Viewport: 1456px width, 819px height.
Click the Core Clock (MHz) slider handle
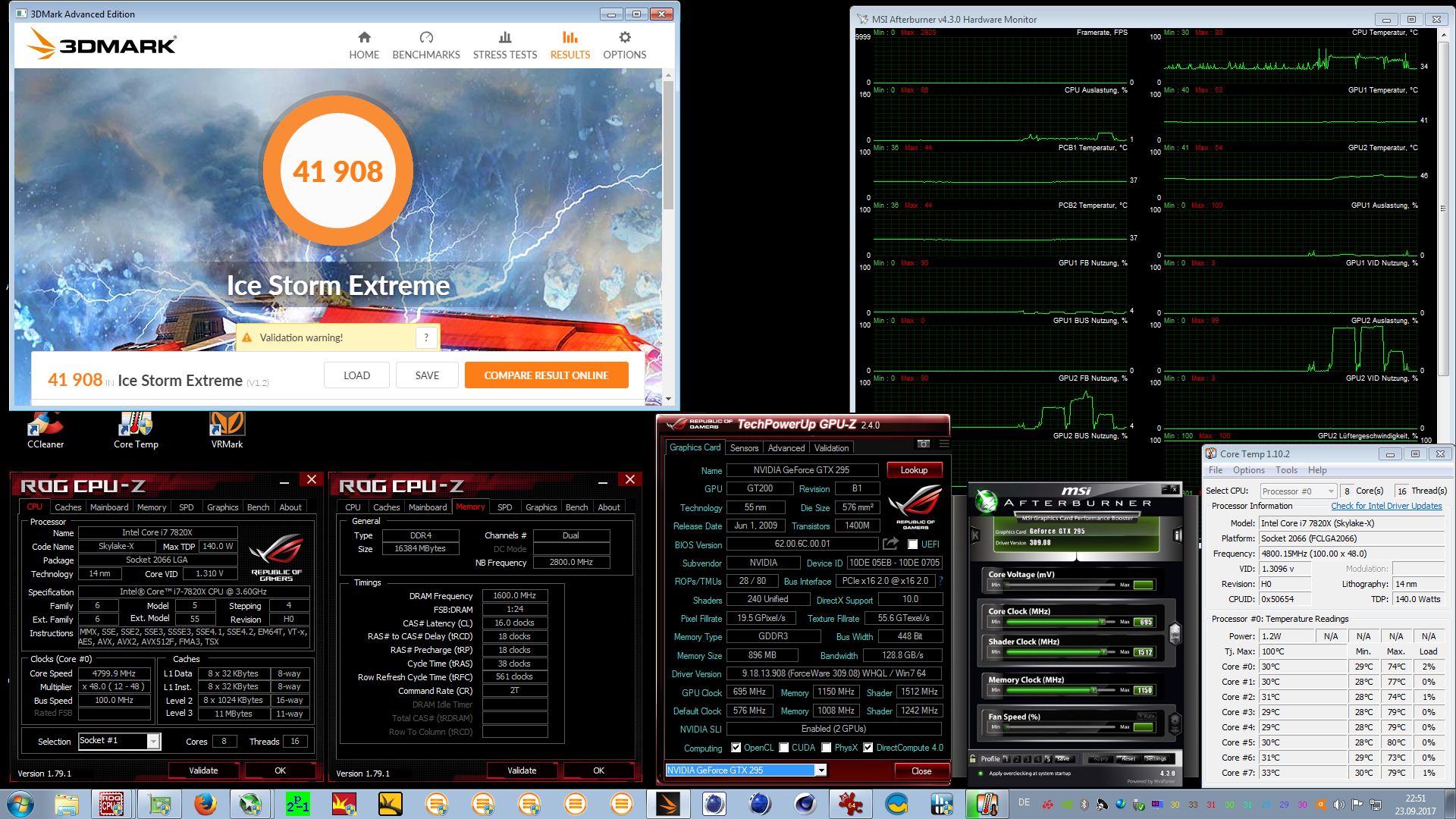point(1102,622)
